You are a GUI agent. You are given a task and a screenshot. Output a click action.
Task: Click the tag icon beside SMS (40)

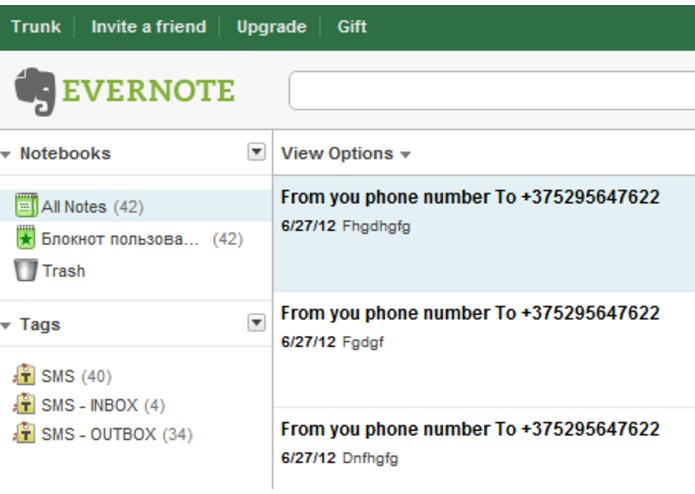click(x=24, y=375)
